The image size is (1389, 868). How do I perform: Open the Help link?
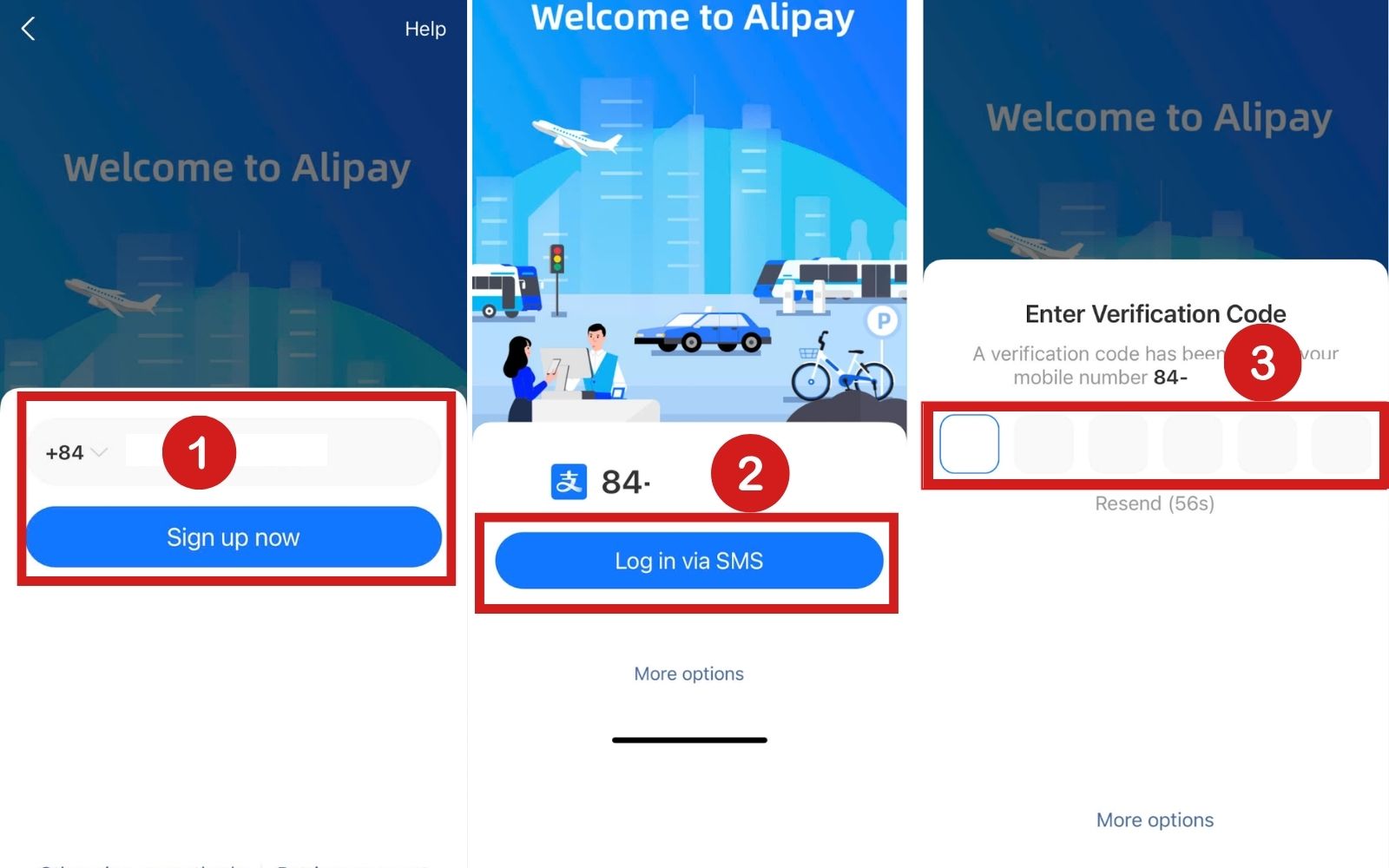pos(425,29)
